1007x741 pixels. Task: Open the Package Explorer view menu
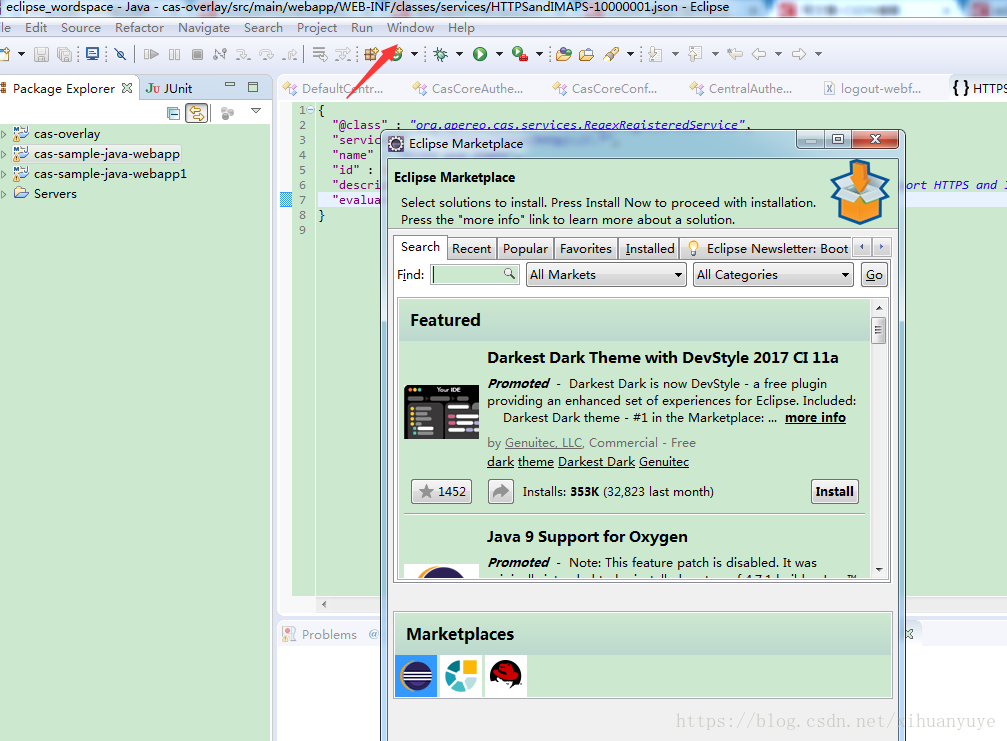[255, 112]
